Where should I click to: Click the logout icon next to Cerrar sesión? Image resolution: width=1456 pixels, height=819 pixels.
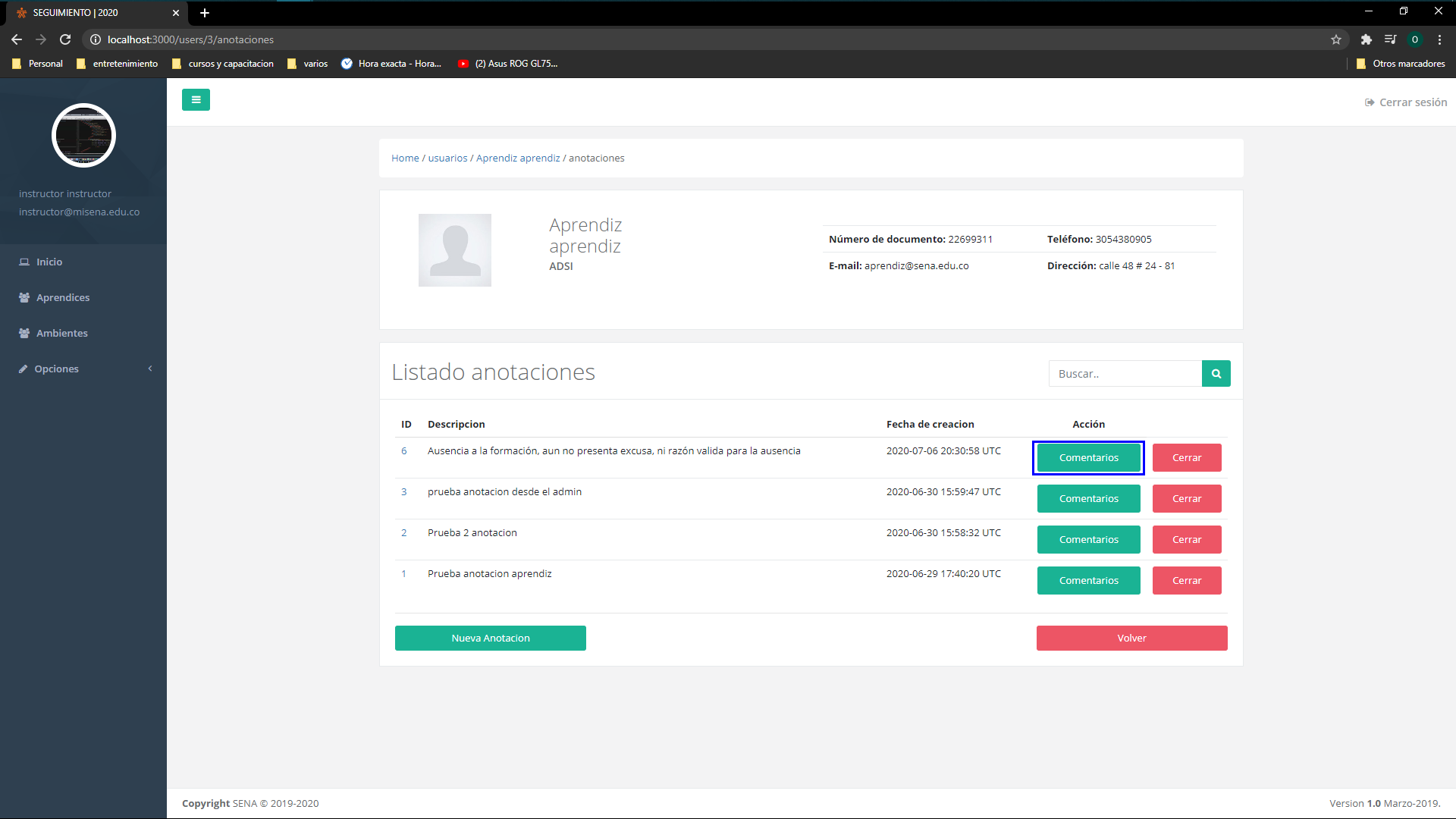point(1370,102)
